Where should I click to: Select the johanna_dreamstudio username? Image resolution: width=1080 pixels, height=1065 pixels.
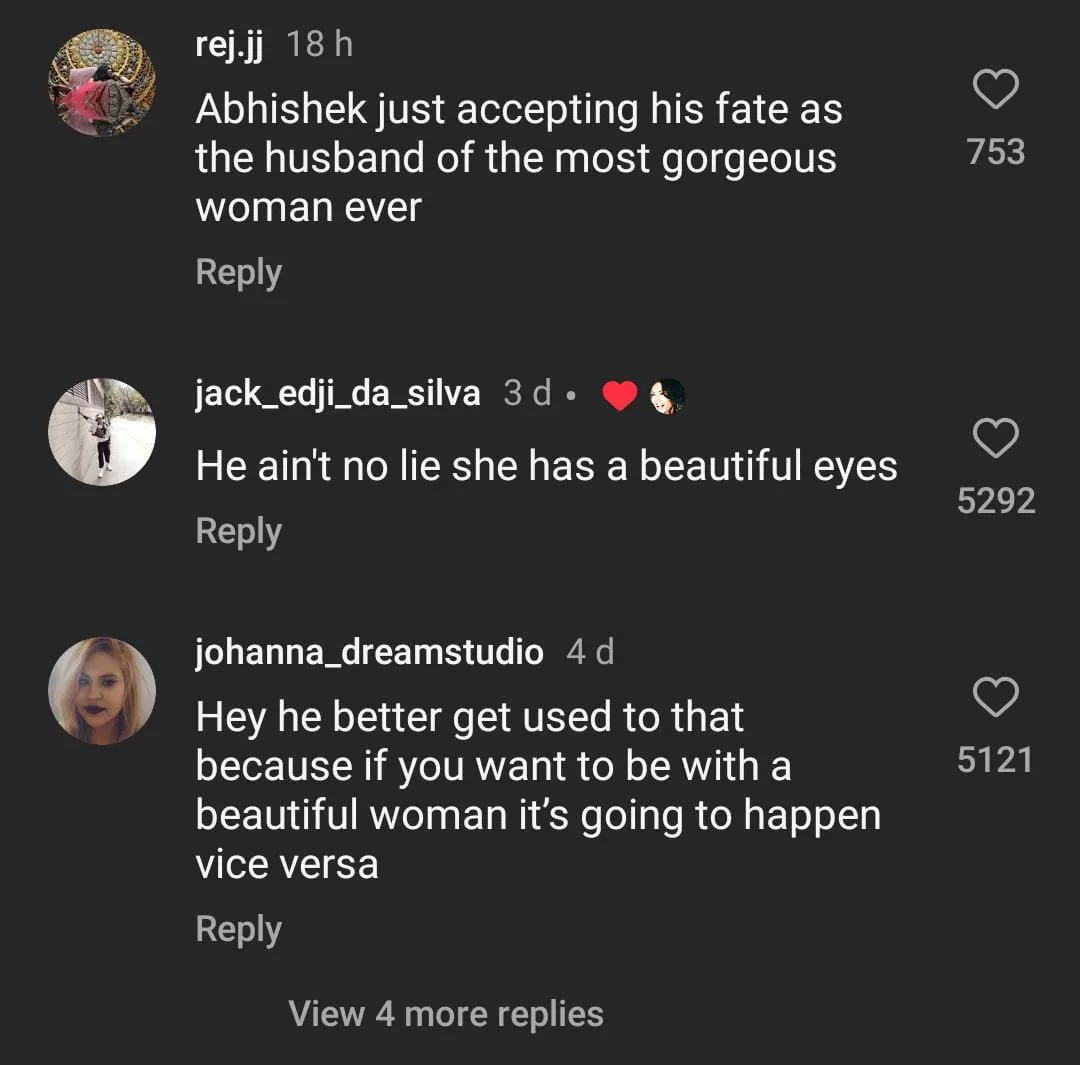[369, 653]
